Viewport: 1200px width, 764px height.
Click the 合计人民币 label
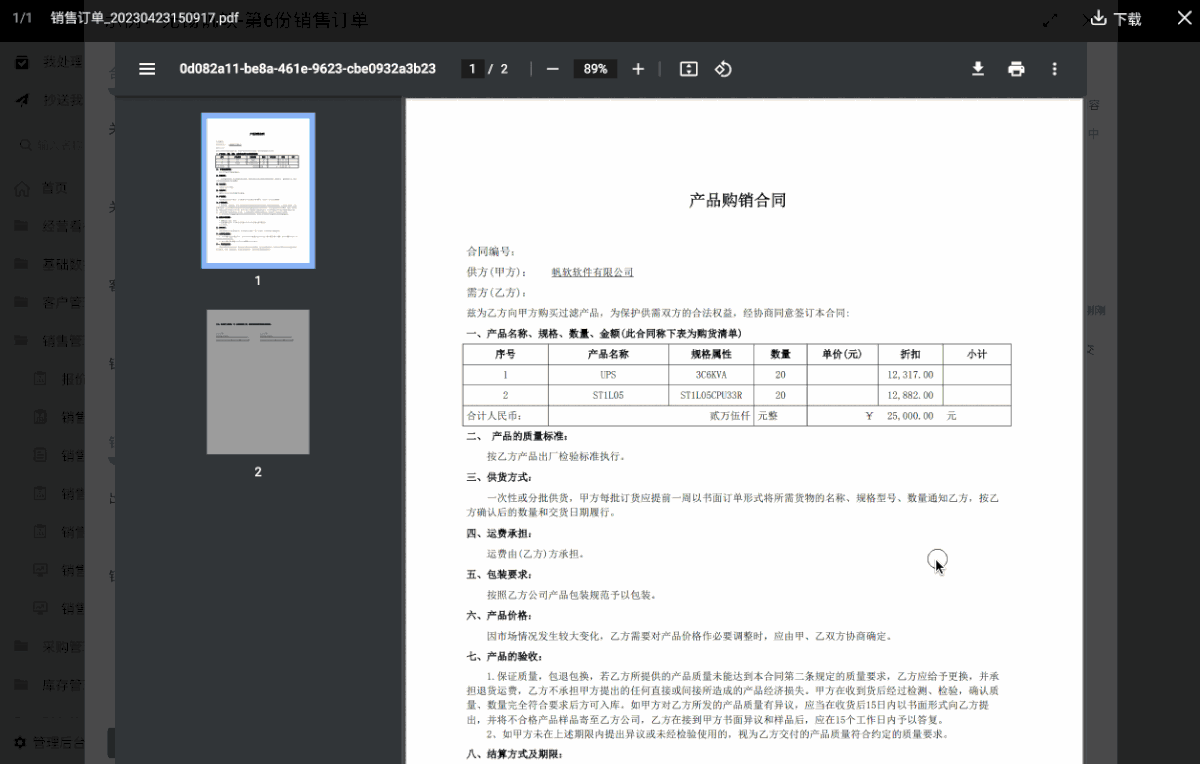pyautogui.click(x=493, y=416)
